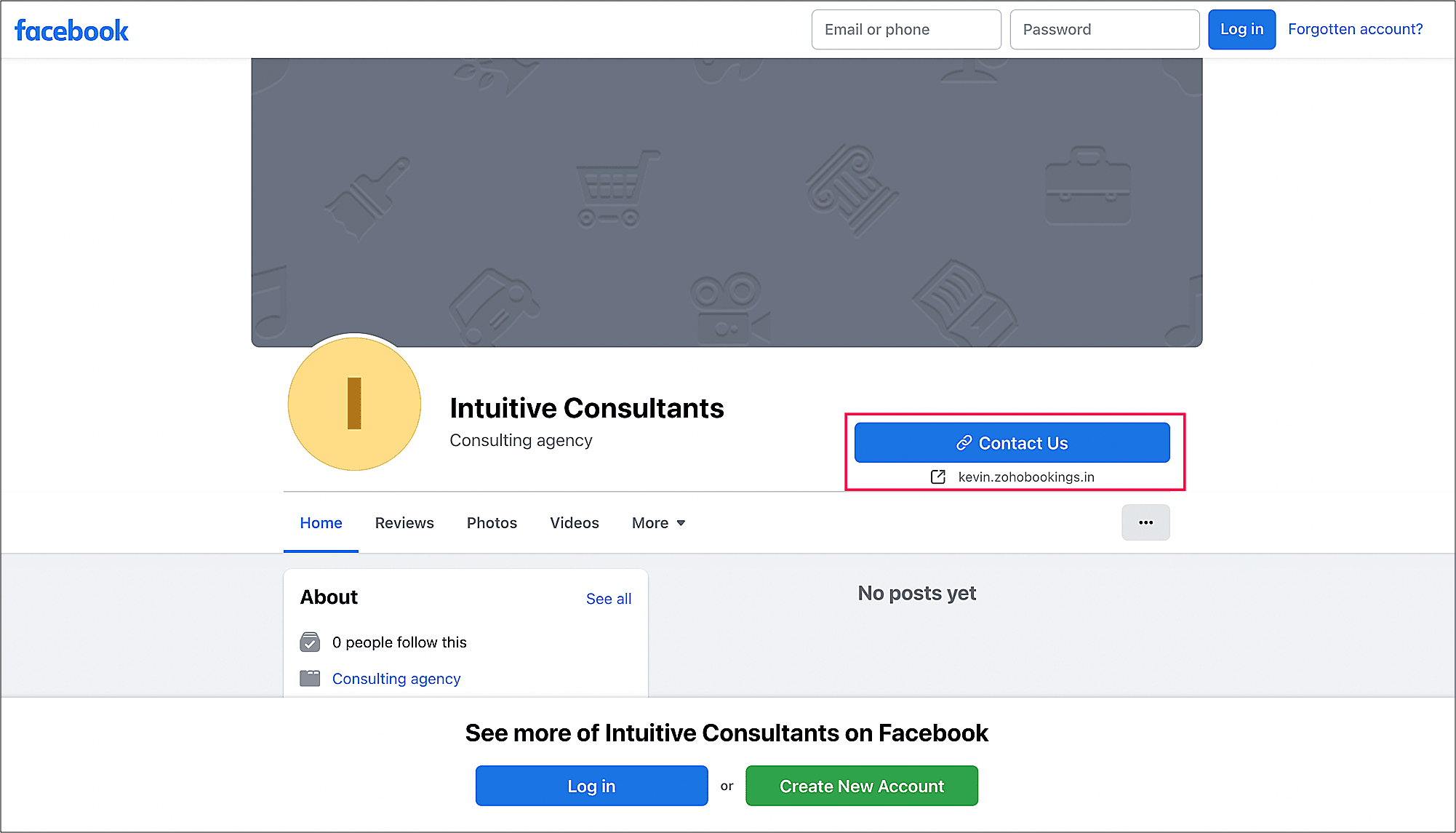Click the top Log in button
The height and width of the screenshot is (833, 1456).
1241,29
